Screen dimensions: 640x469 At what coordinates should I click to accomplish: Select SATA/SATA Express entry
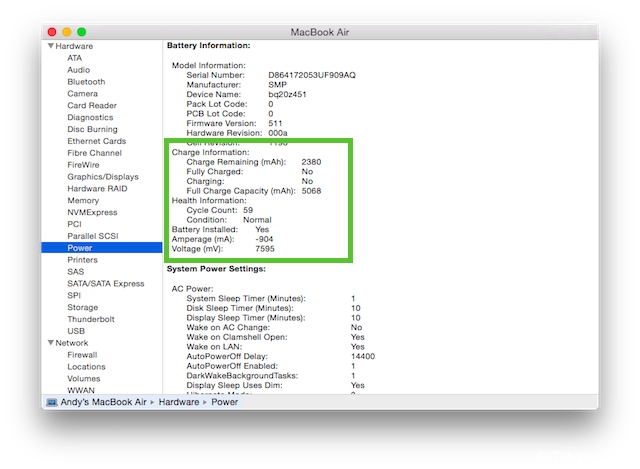(106, 283)
